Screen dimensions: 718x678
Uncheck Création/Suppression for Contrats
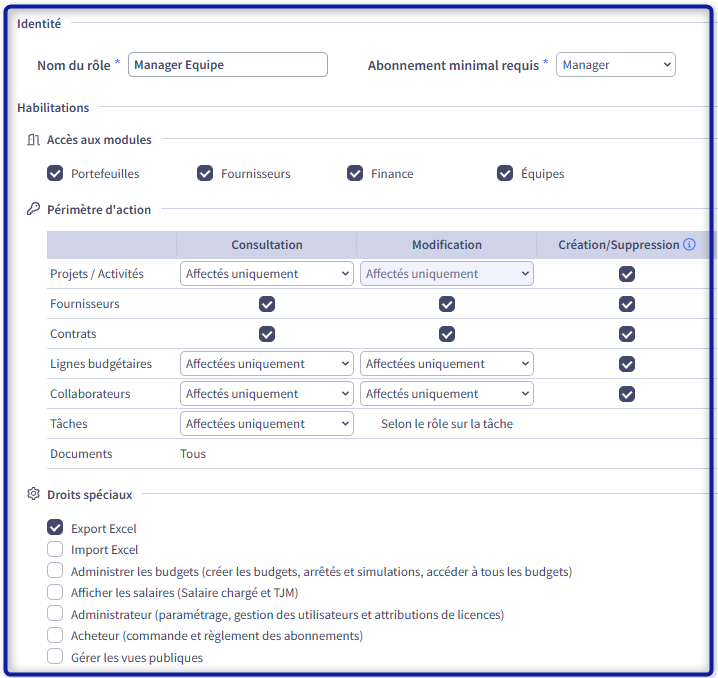coord(627,334)
